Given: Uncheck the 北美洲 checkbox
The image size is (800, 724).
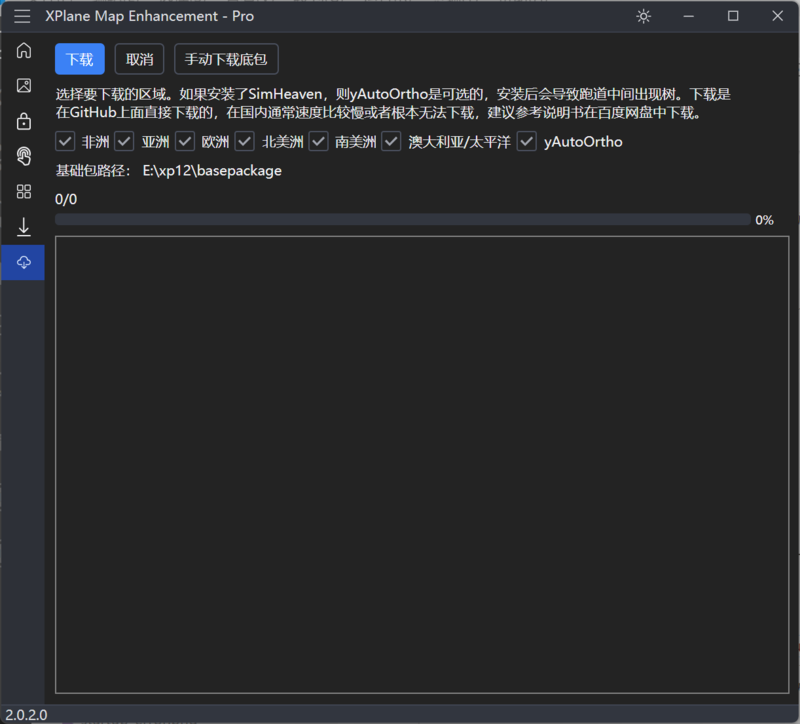Looking at the screenshot, I should point(244,141).
